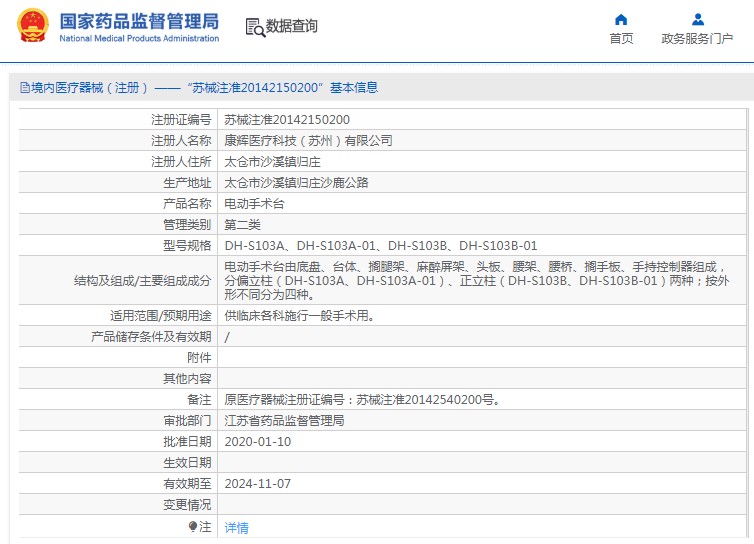Click approval department 江苏省药品监督管理局 value
This screenshot has height=544, width=754.
284,421
